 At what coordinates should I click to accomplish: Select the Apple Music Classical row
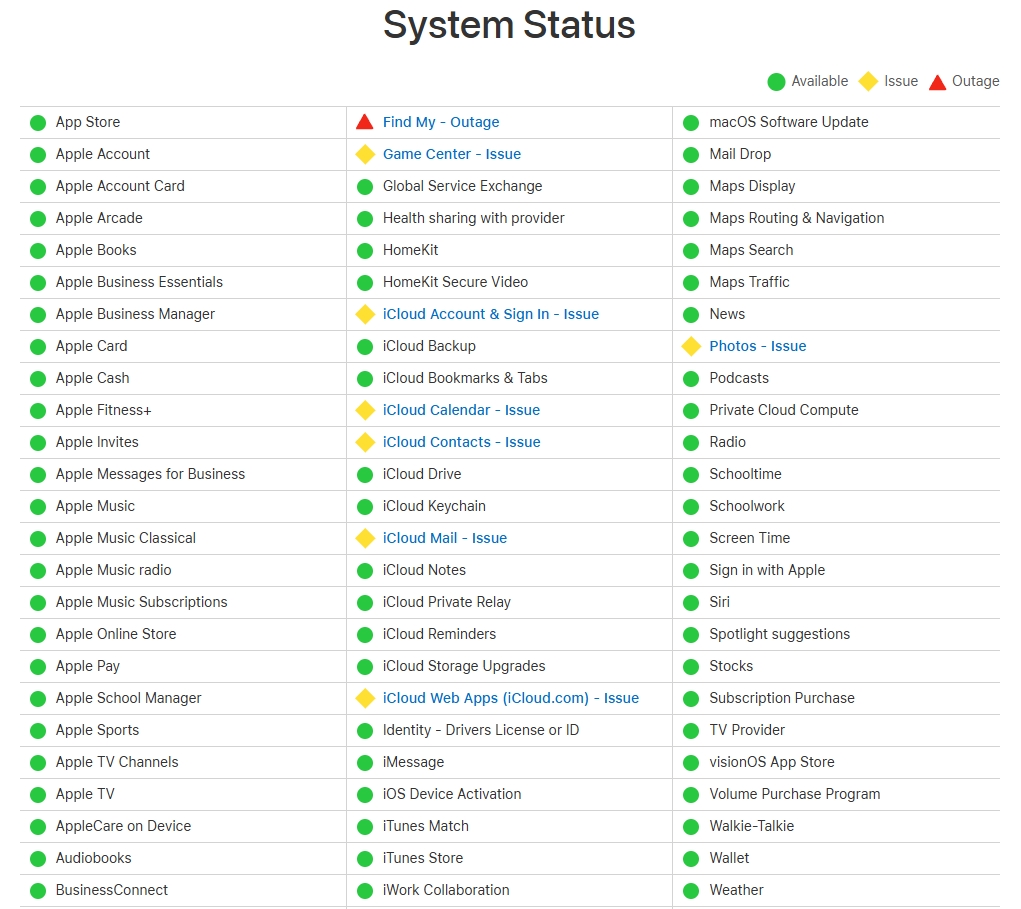124,538
